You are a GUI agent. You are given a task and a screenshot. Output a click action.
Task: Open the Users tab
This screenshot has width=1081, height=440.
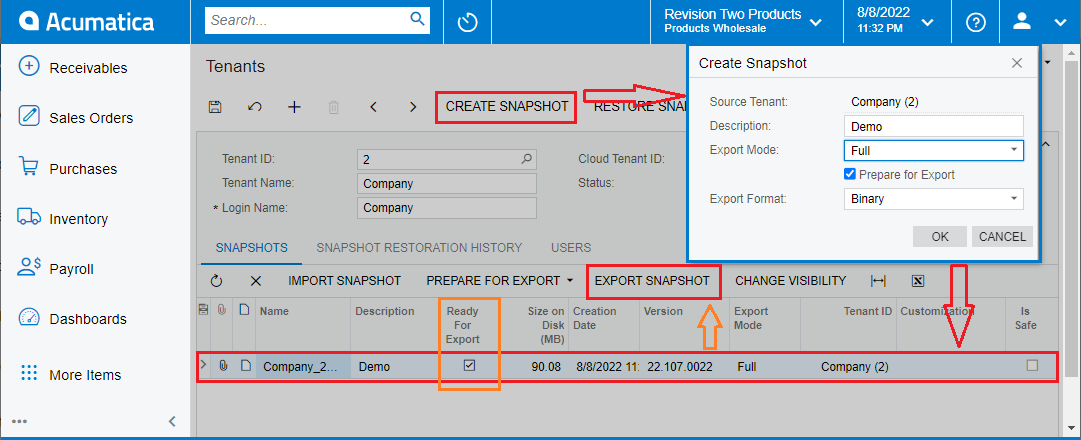point(570,247)
